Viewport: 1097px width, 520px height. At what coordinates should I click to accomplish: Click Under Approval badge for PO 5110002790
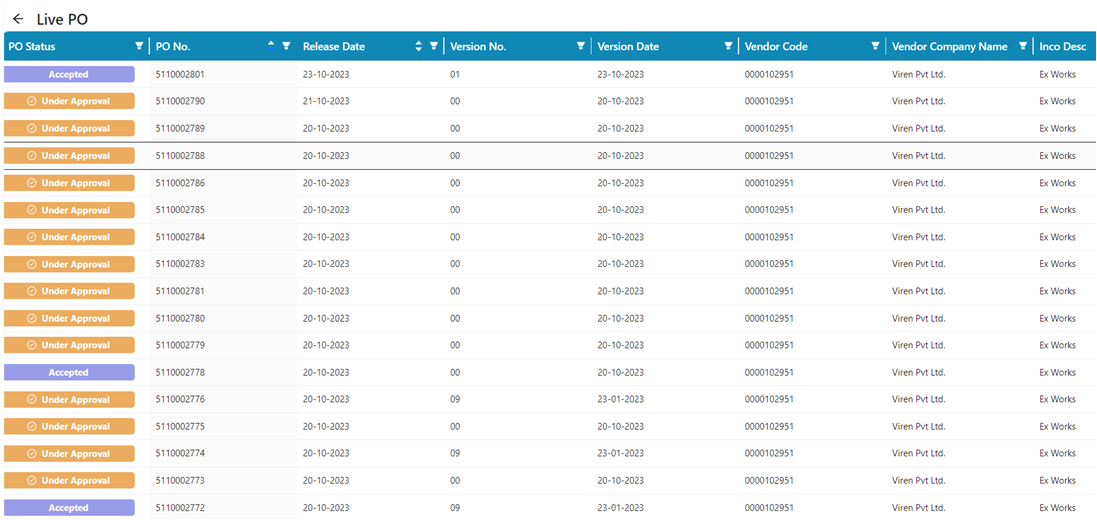[x=69, y=101]
